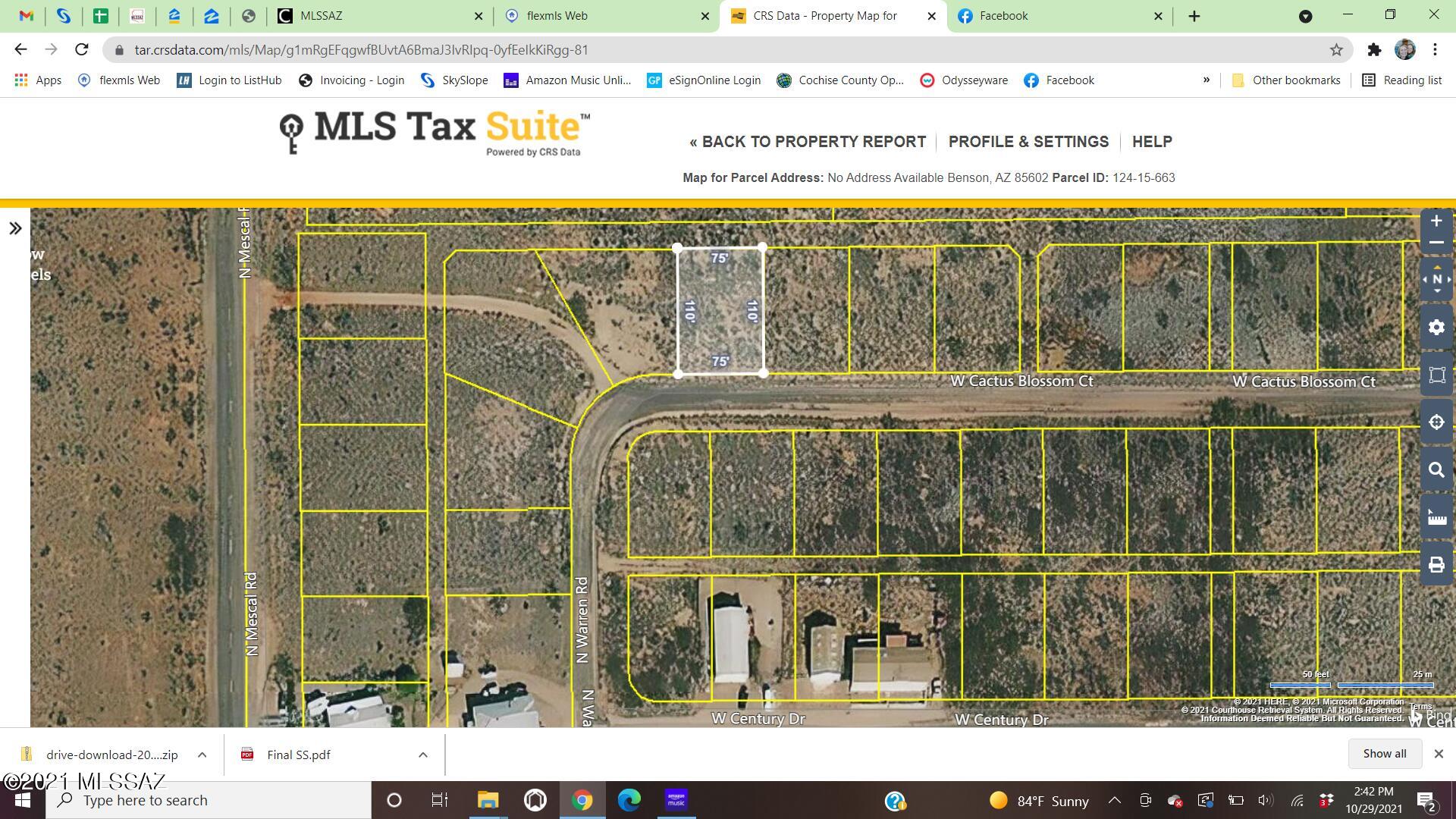The width and height of the screenshot is (1456, 819).
Task: Open a new browser tab
Action: [1194, 16]
